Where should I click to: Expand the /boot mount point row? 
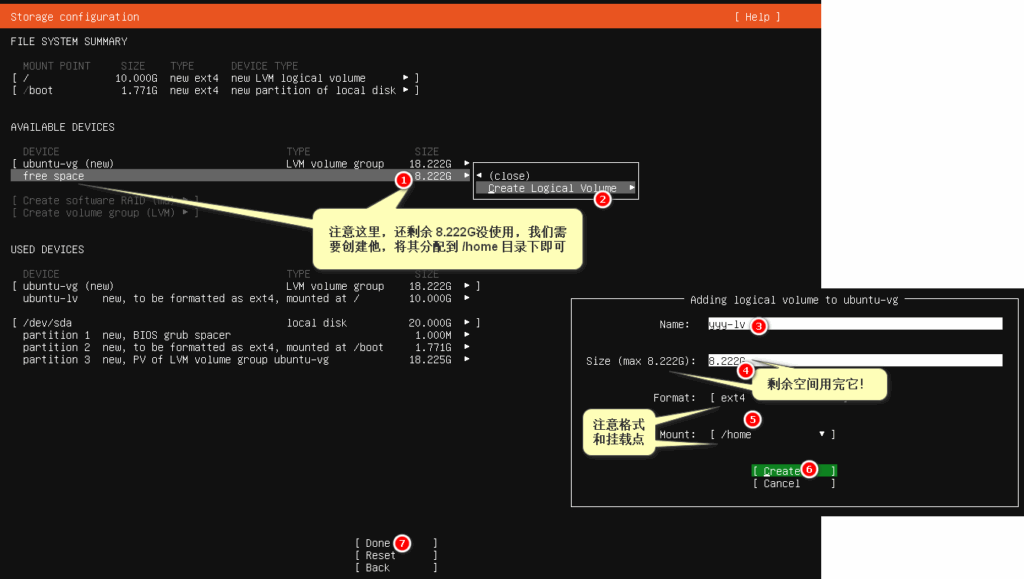point(214,90)
